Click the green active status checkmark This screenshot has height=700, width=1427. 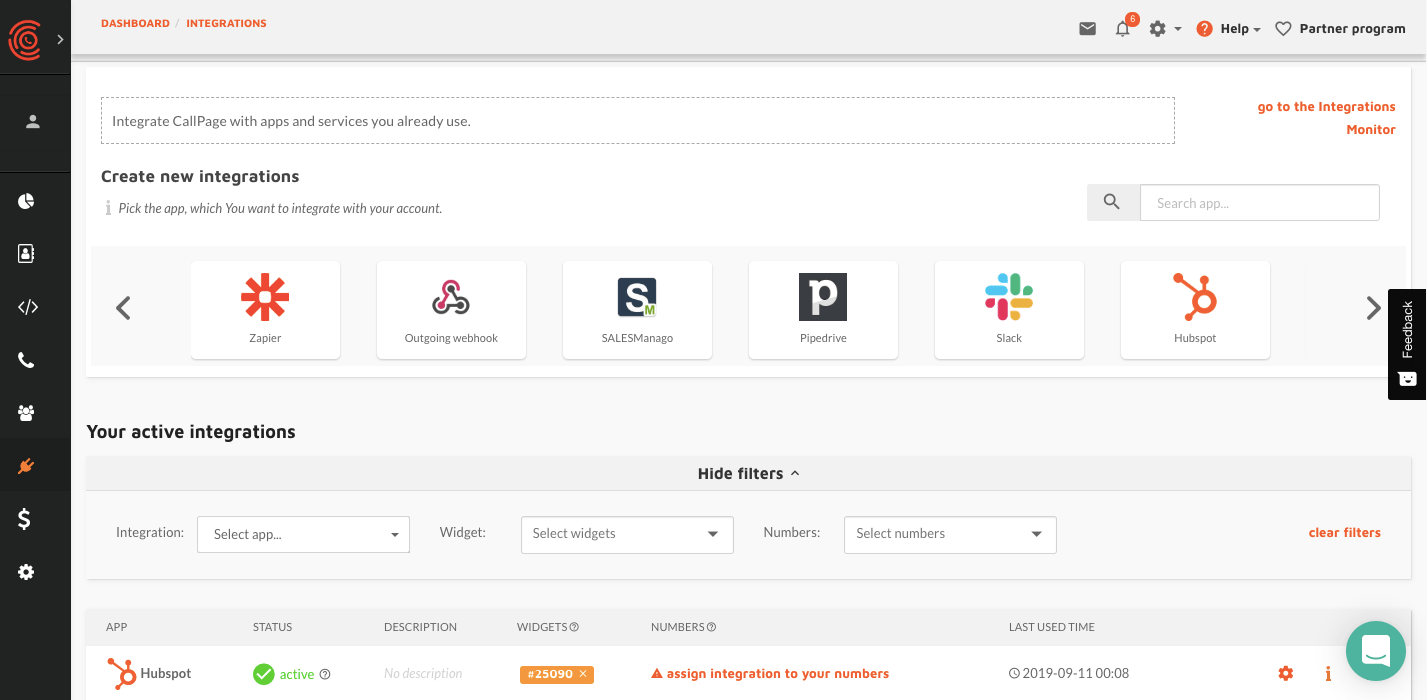pyautogui.click(x=264, y=674)
